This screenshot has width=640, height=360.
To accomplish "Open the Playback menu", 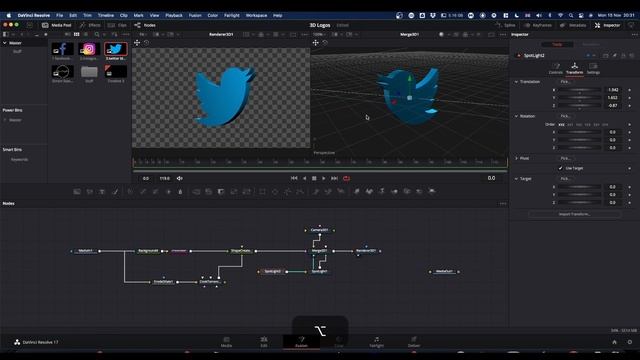I will point(174,16).
